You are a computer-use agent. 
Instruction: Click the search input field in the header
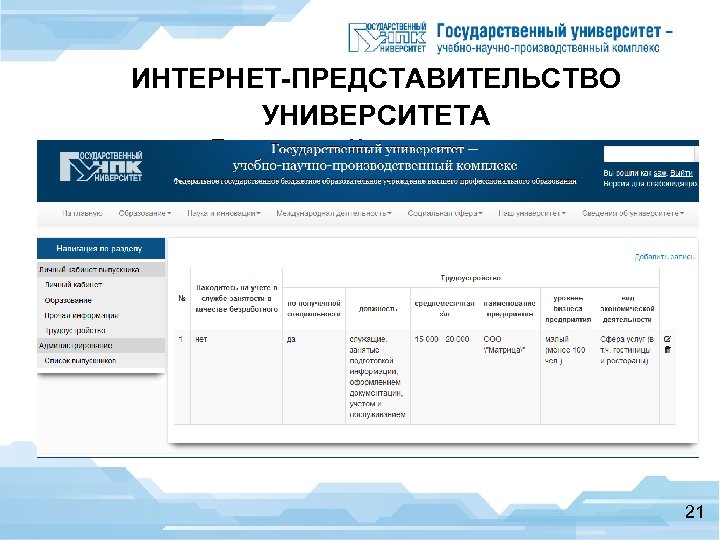648,154
